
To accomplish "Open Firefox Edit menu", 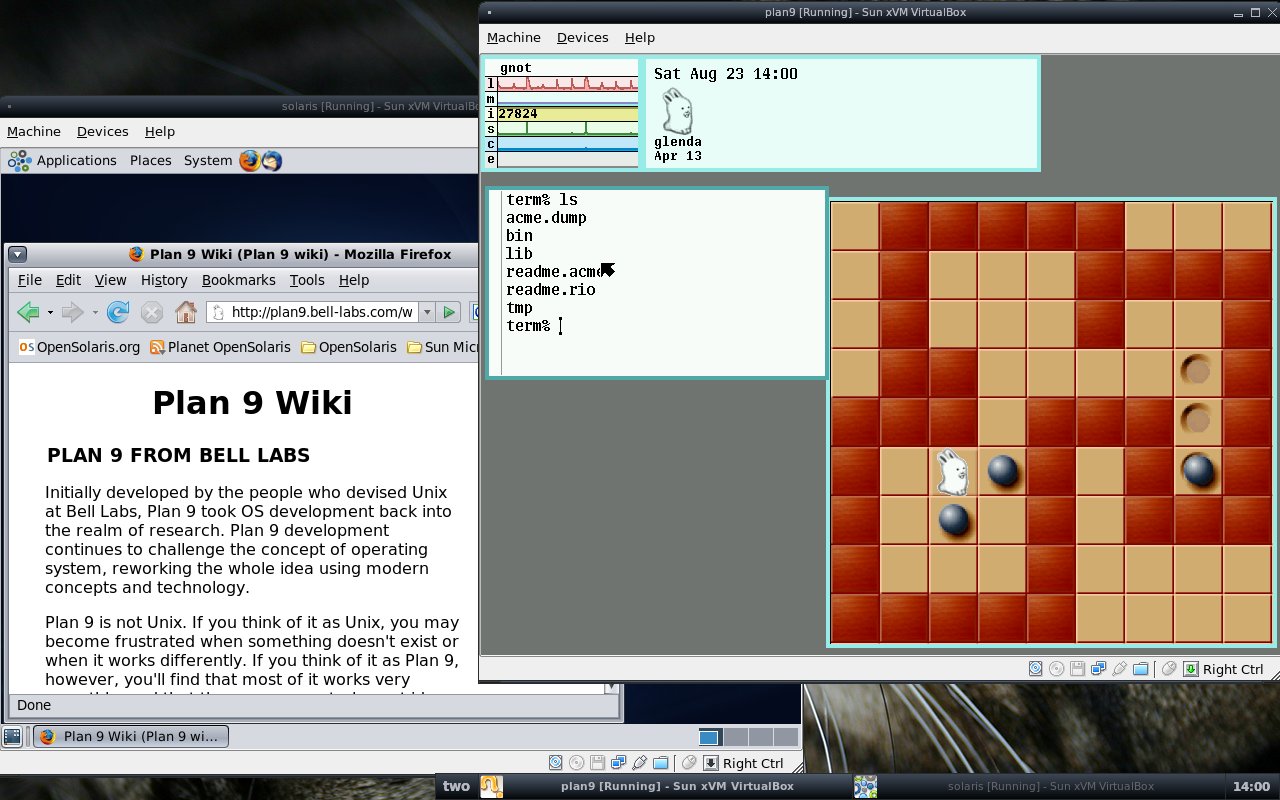I will pos(68,280).
